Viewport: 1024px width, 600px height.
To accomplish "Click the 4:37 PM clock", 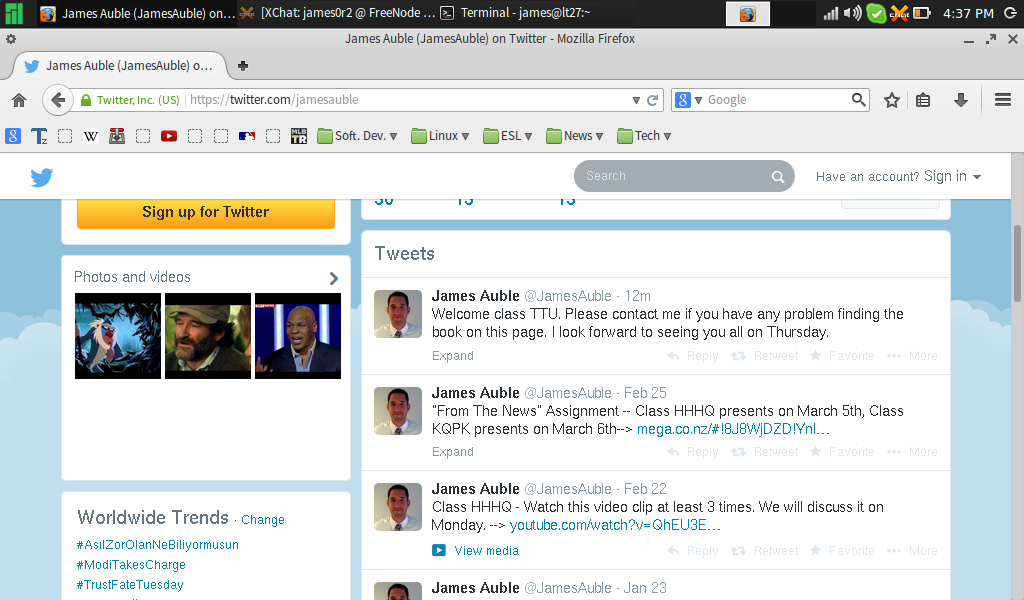I will [968, 13].
